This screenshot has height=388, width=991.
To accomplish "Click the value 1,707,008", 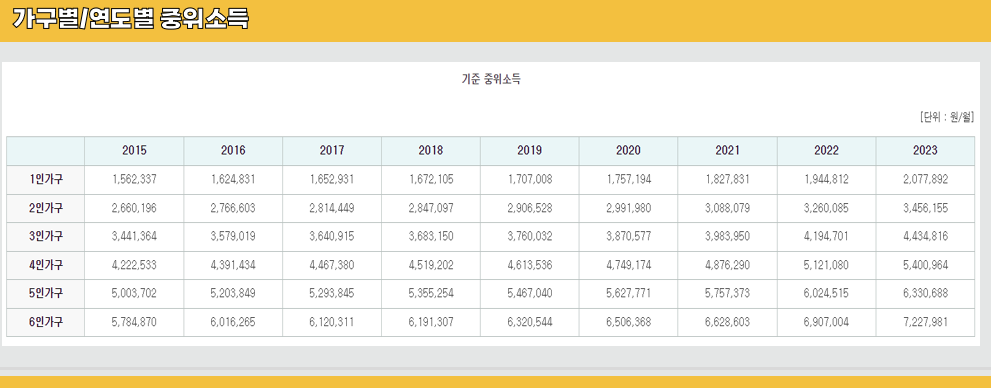I will click(530, 179).
